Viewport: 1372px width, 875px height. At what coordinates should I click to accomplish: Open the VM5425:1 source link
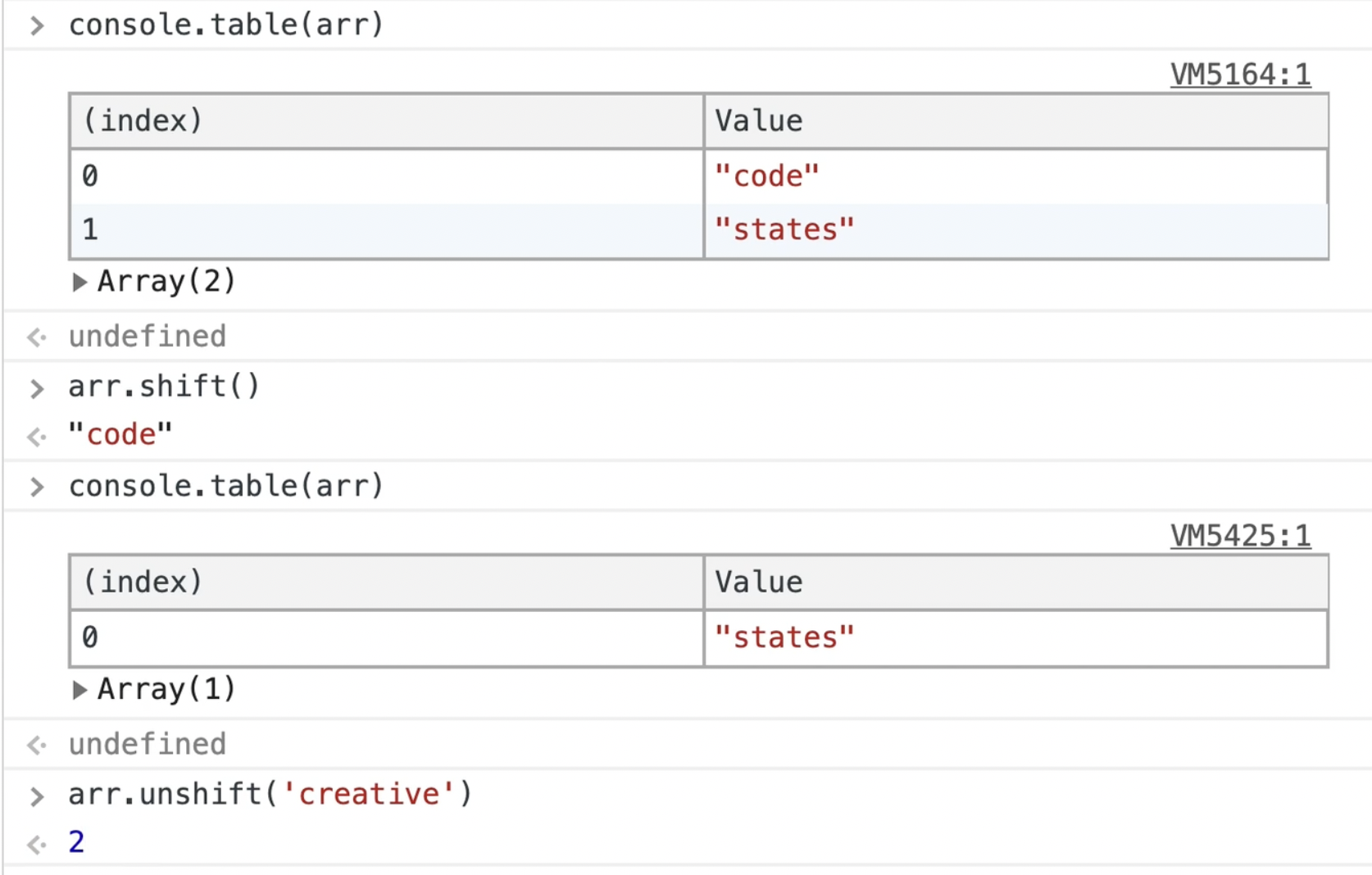tap(1239, 536)
